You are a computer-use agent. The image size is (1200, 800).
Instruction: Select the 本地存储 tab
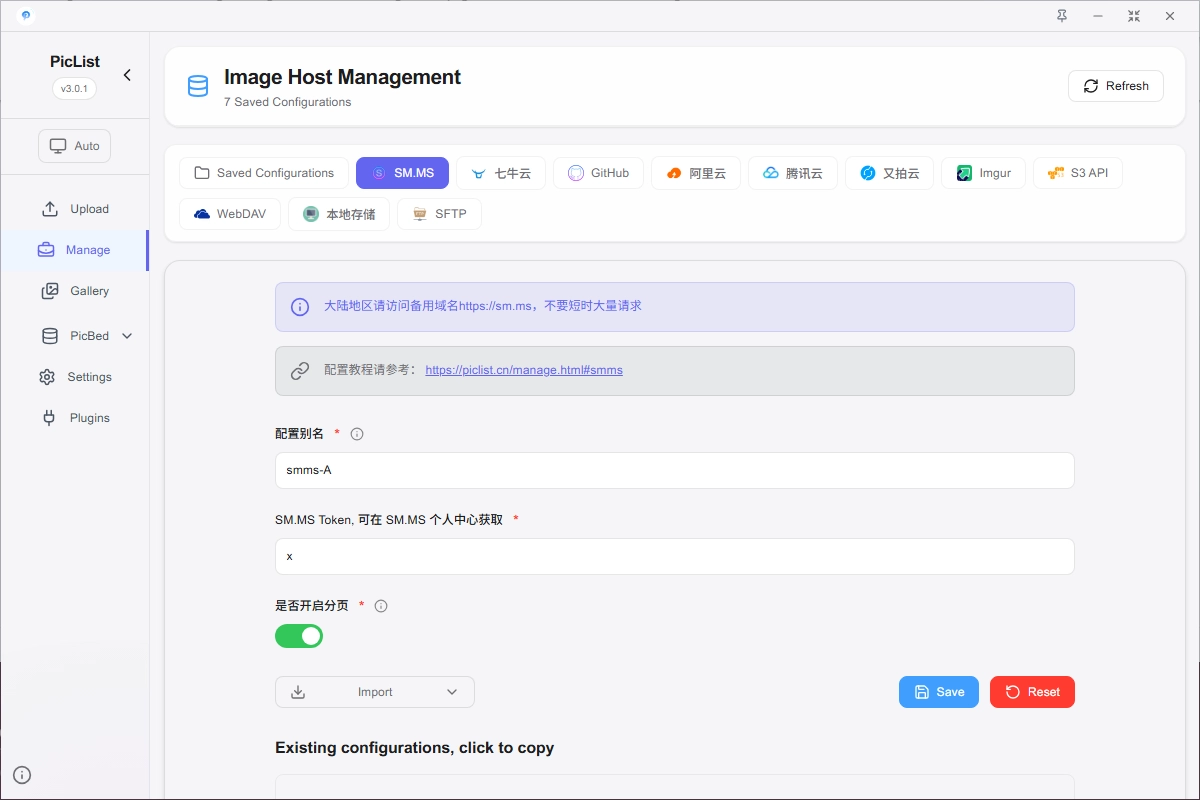click(x=339, y=214)
